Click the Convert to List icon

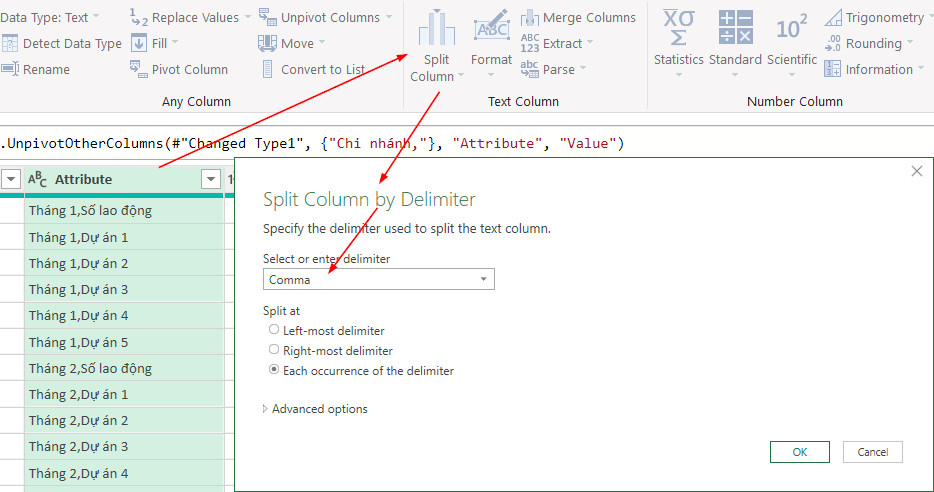(x=267, y=69)
